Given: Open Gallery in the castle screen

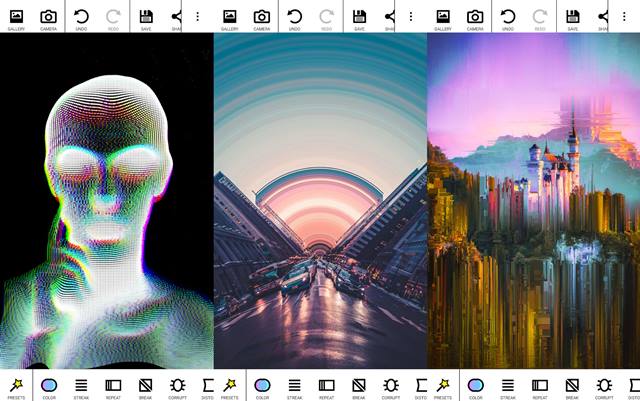Looking at the screenshot, I should coord(443,20).
